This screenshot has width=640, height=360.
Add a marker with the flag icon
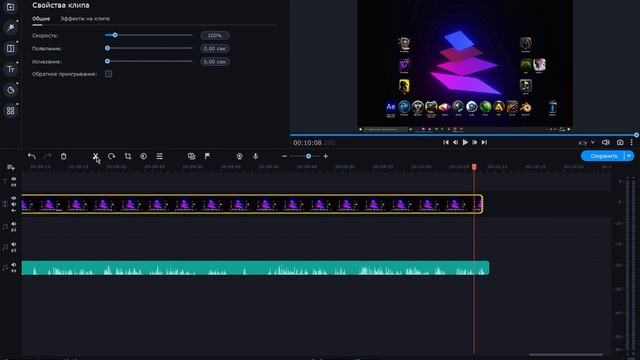coord(207,156)
